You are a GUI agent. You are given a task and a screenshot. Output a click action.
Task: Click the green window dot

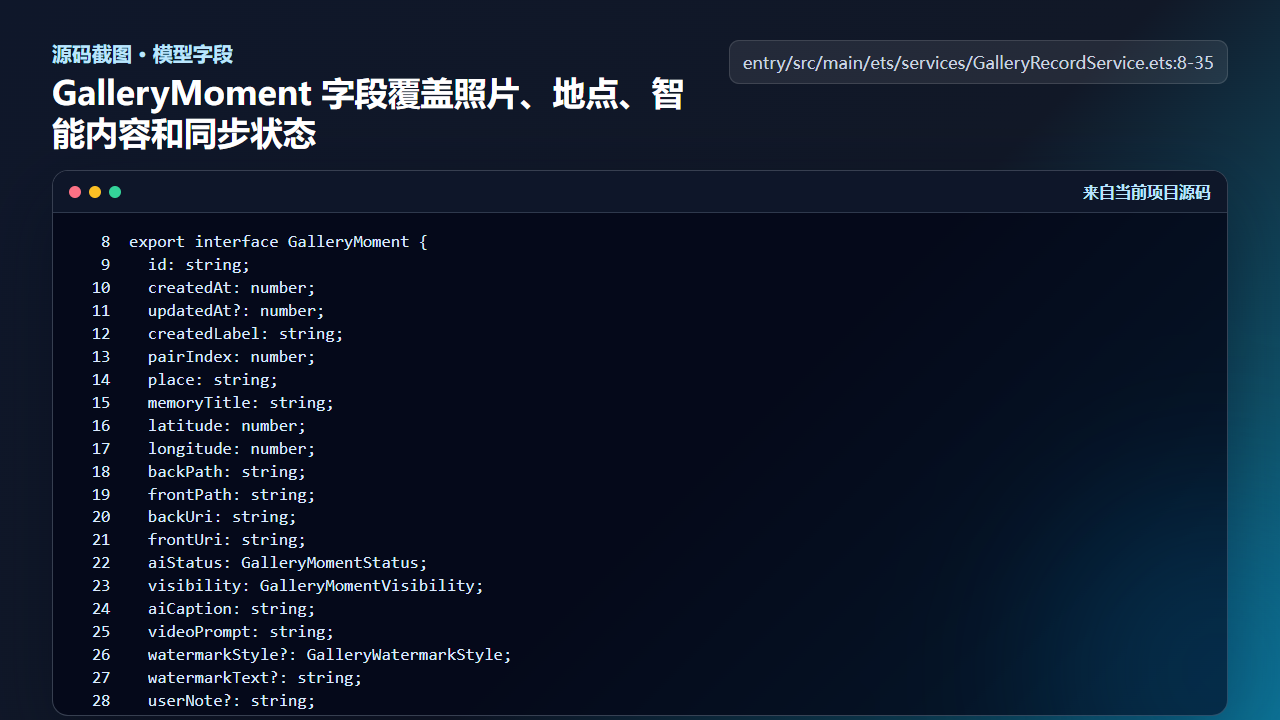(x=115, y=192)
